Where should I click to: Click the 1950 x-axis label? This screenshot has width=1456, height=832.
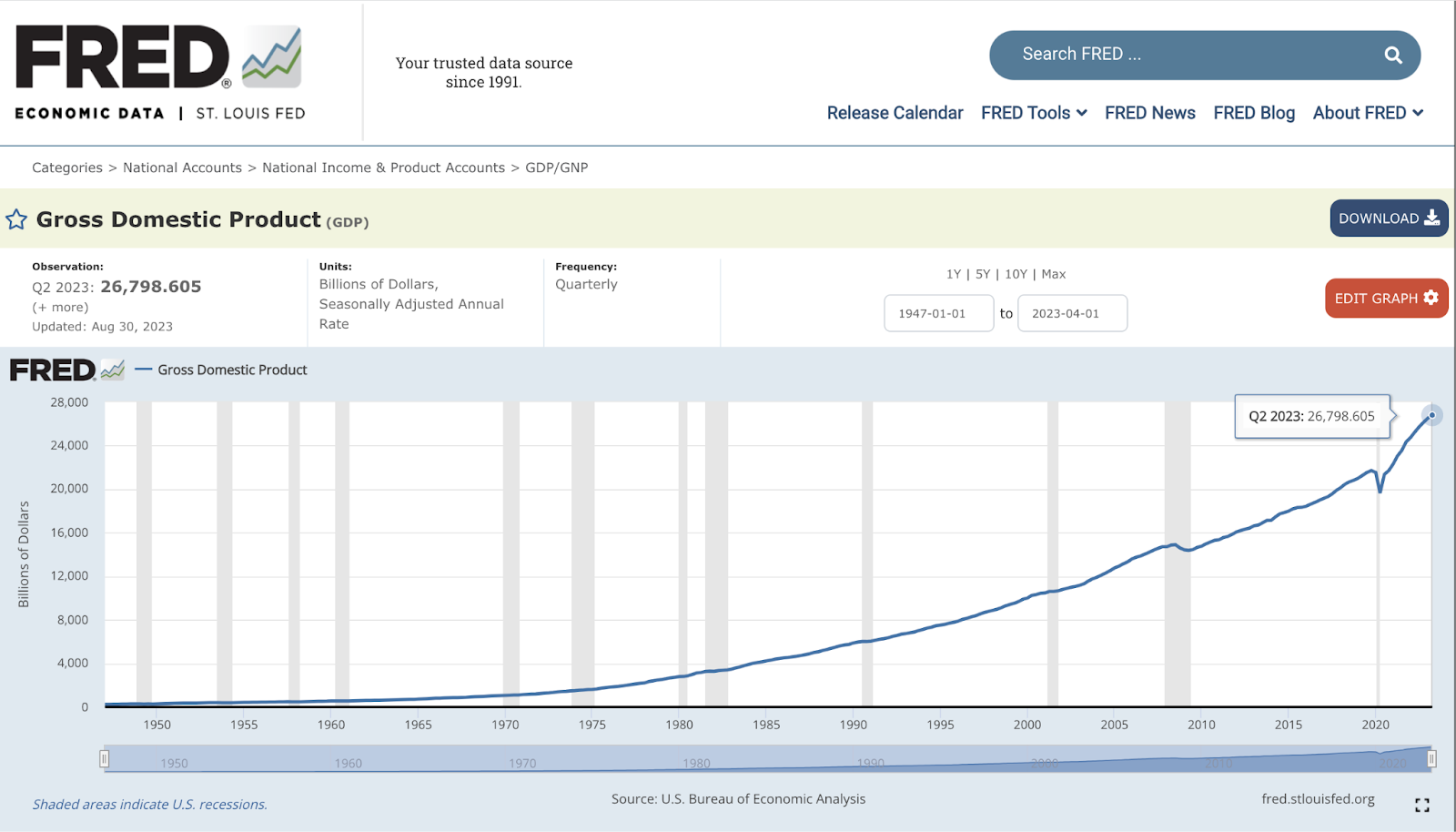(157, 725)
